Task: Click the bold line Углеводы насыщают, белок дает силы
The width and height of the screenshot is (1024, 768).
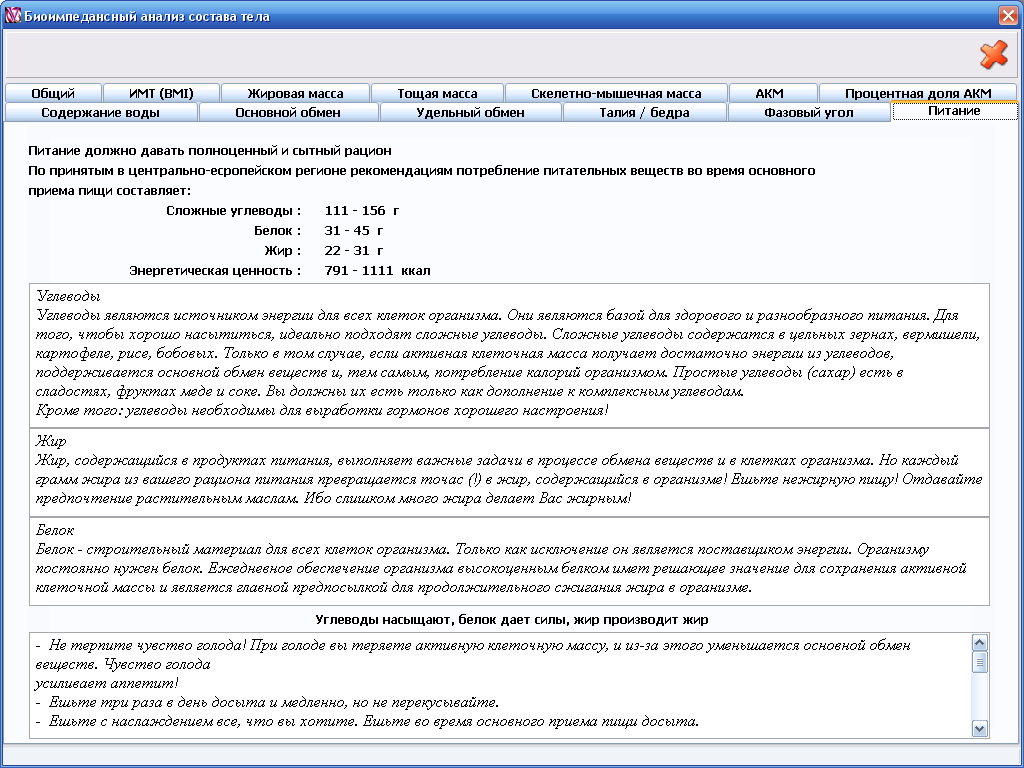Action: (x=511, y=619)
